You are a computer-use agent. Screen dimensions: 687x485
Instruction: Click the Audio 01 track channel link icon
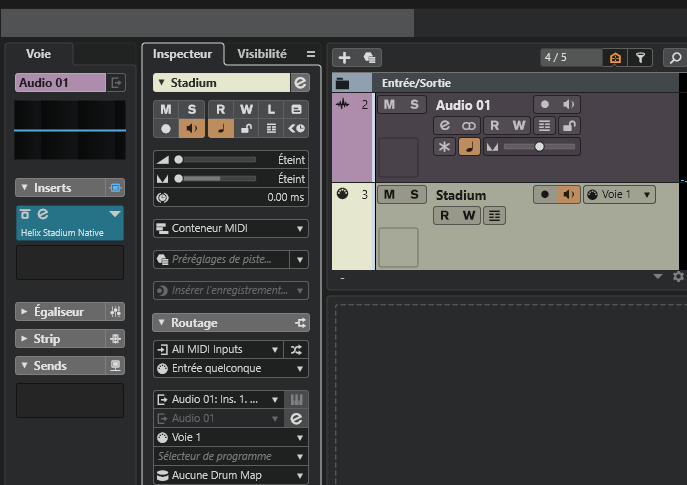pyautogui.click(x=468, y=126)
